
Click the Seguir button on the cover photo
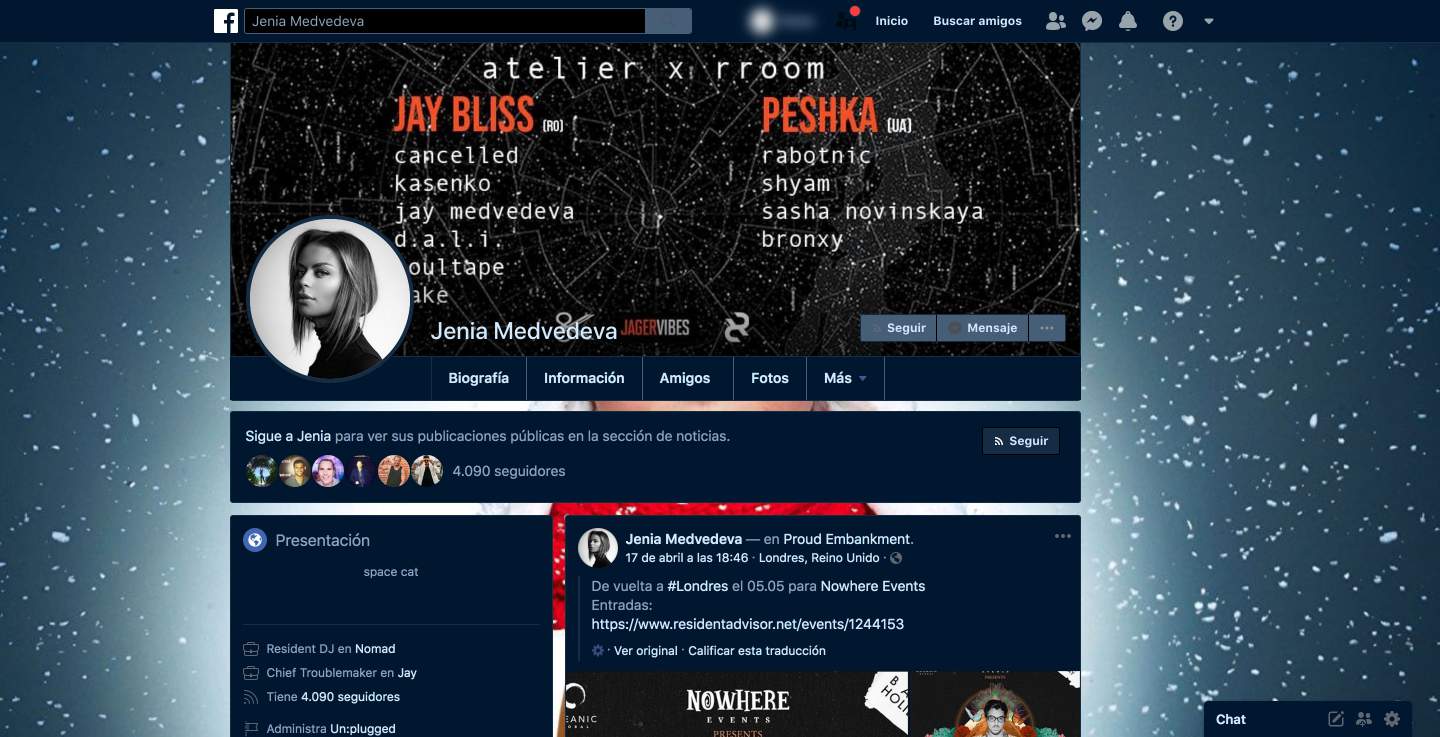pos(898,328)
